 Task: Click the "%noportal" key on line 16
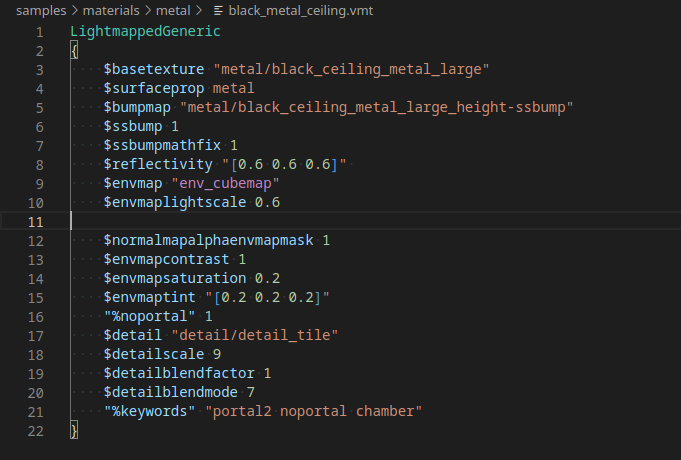(x=149, y=317)
